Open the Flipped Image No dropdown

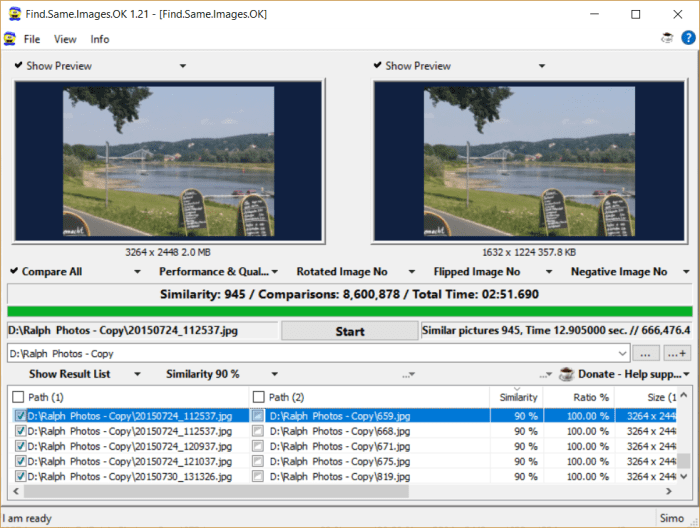click(482, 272)
